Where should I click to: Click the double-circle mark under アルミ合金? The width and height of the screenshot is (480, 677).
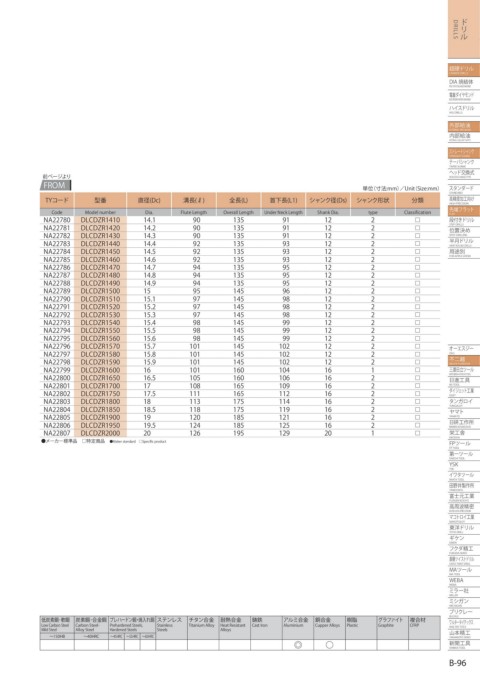(298, 645)
